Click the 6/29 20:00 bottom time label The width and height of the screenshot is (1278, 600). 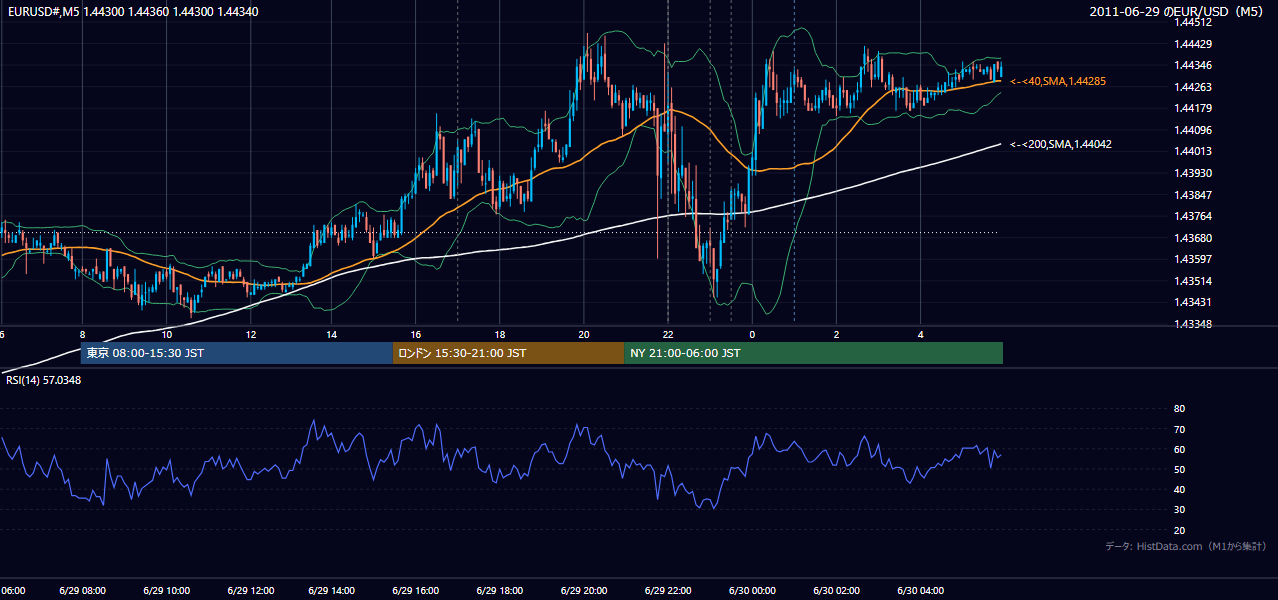pos(584,591)
